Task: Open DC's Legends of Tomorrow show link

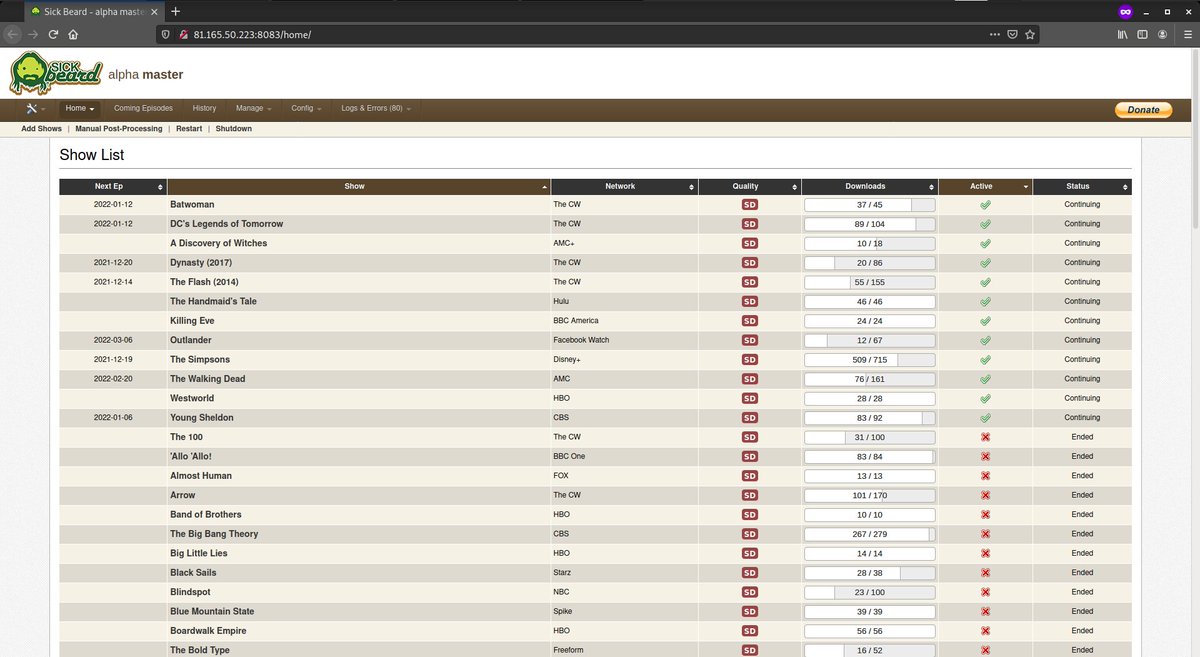Action: click(x=226, y=224)
